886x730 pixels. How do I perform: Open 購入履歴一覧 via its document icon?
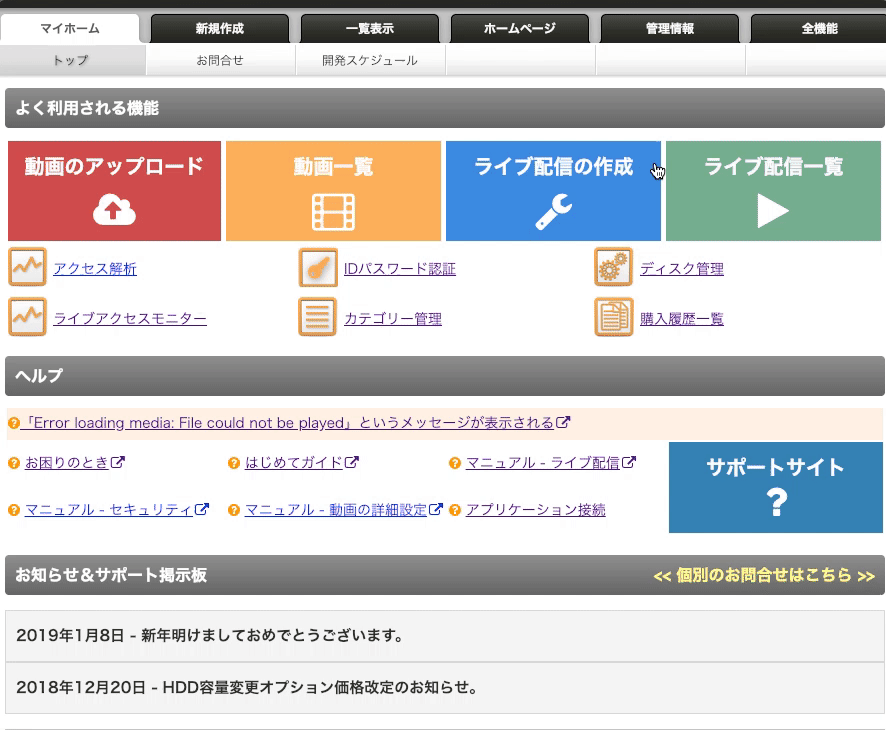pos(613,317)
